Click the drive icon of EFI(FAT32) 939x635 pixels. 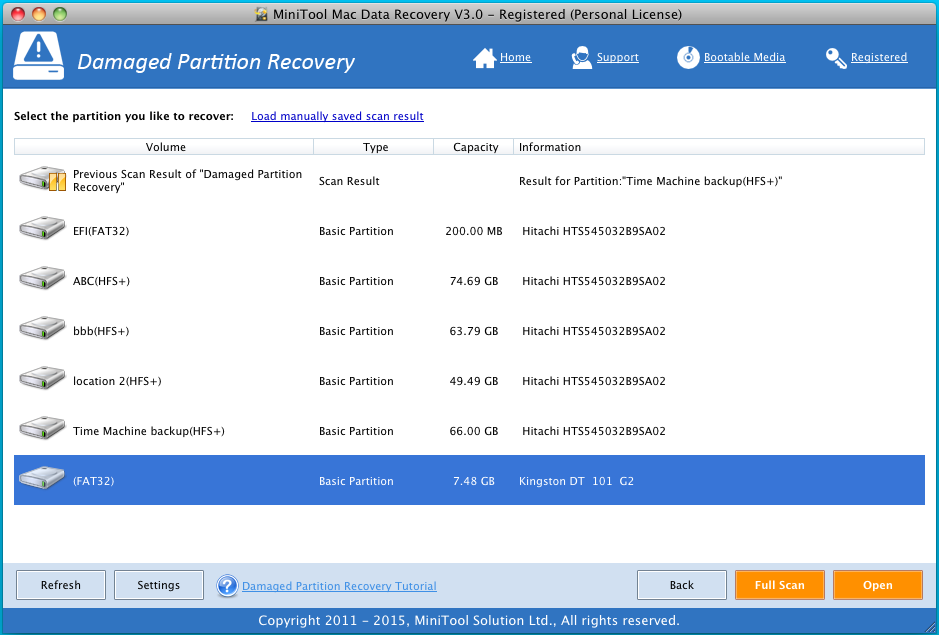[x=42, y=229]
